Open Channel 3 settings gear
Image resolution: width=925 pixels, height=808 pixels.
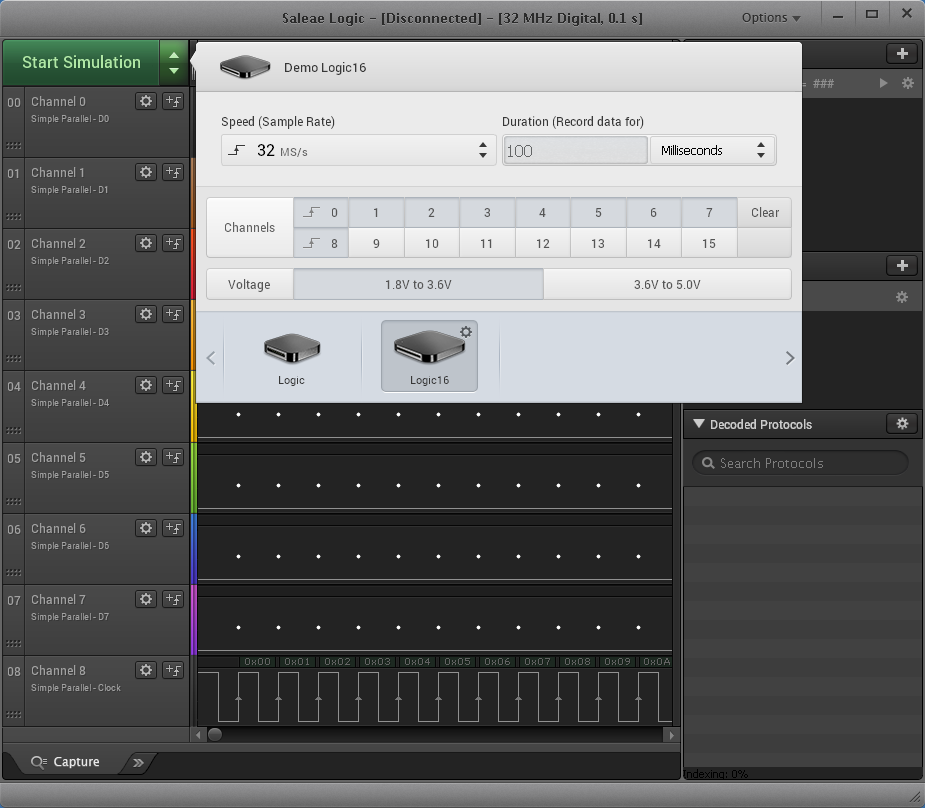point(146,314)
